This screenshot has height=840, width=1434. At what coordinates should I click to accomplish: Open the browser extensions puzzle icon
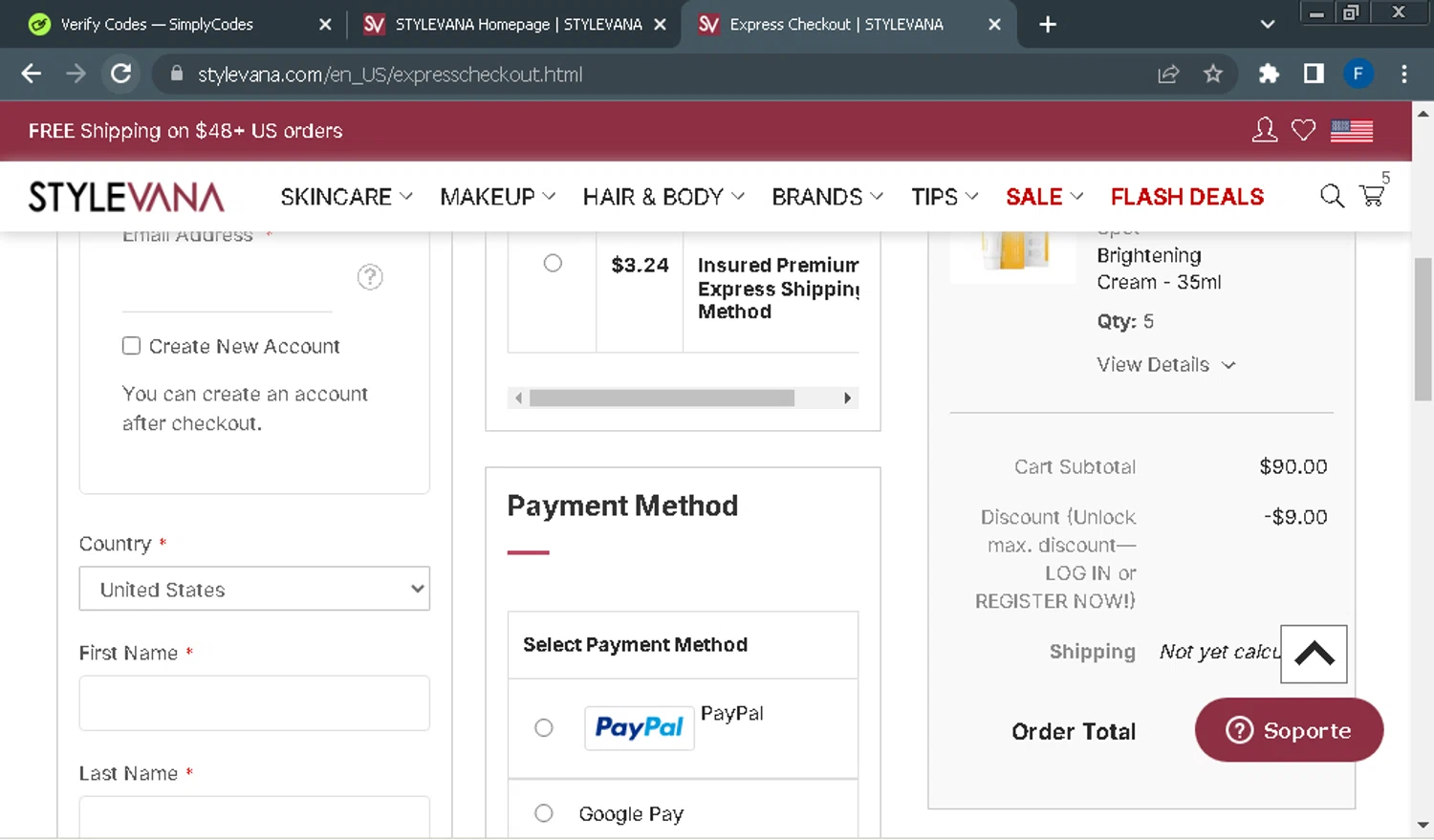point(1269,74)
